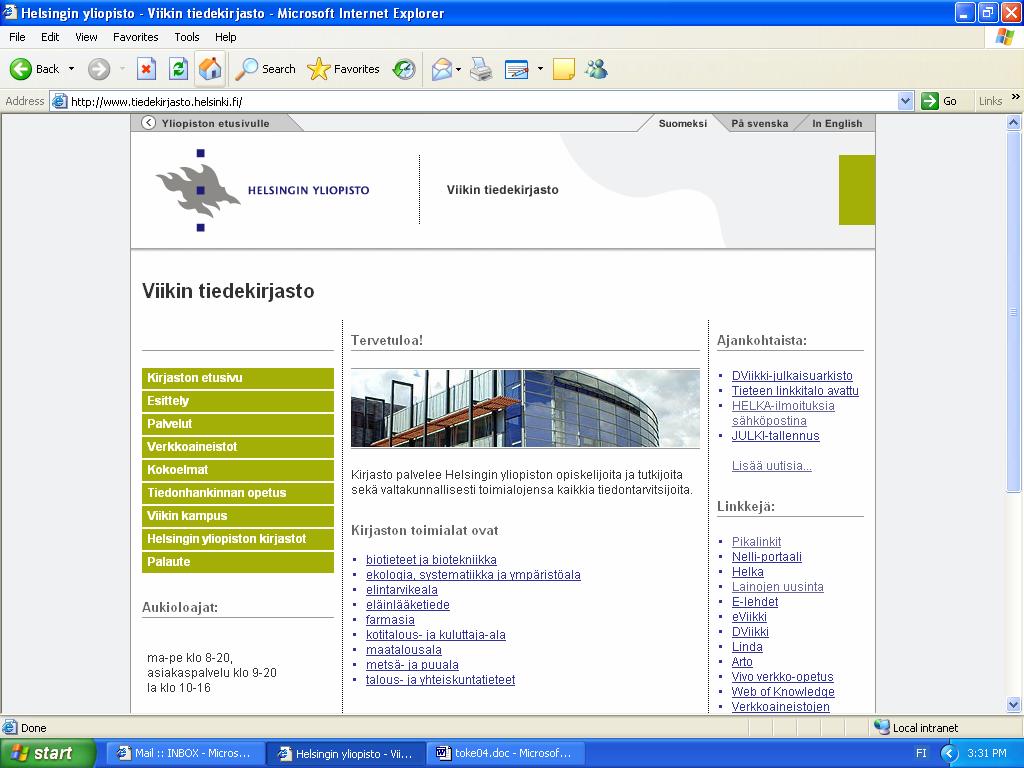Screen dimensions: 1024x768
Task: Click the History clock icon
Action: (404, 69)
